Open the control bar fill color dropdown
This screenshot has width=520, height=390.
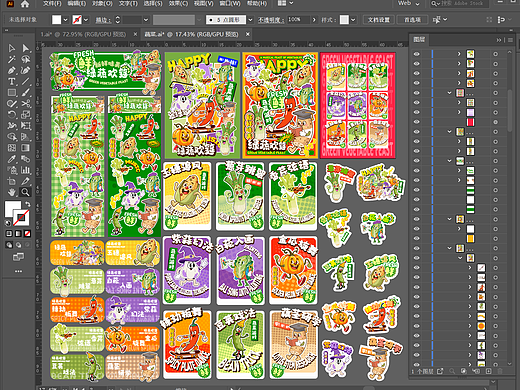point(66,20)
